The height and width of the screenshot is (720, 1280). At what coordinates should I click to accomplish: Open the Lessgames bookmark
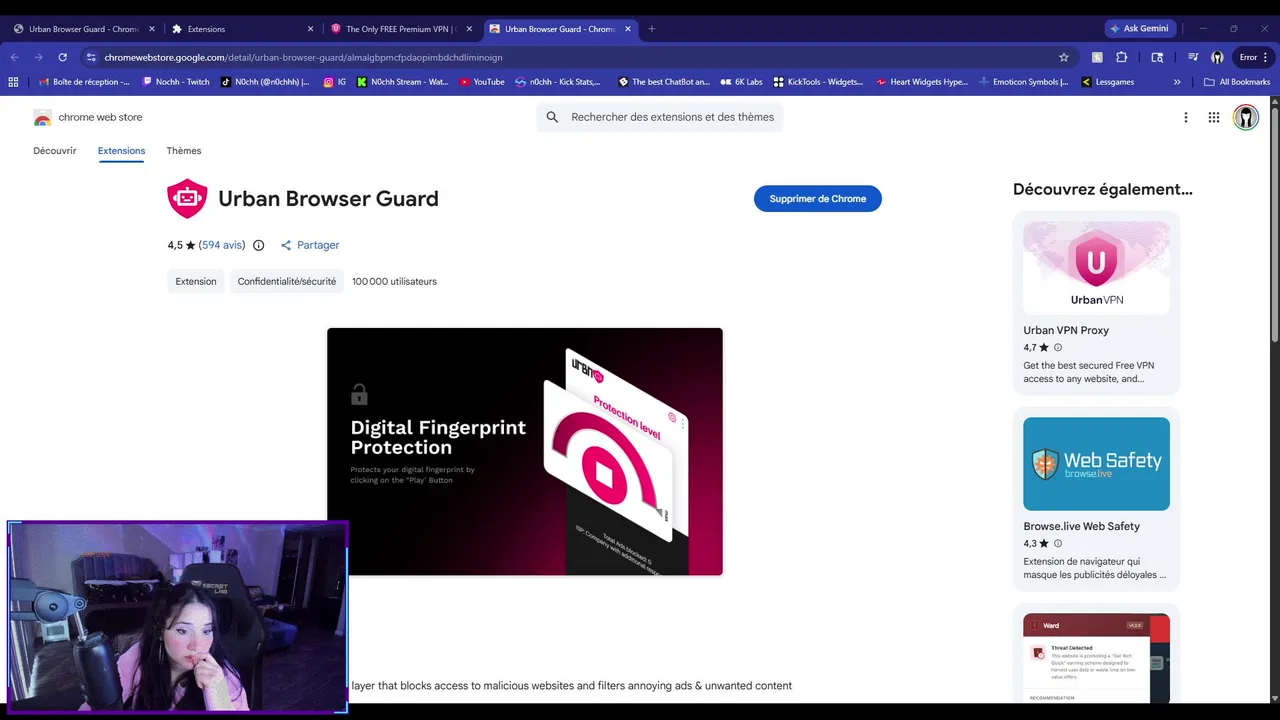[1108, 82]
